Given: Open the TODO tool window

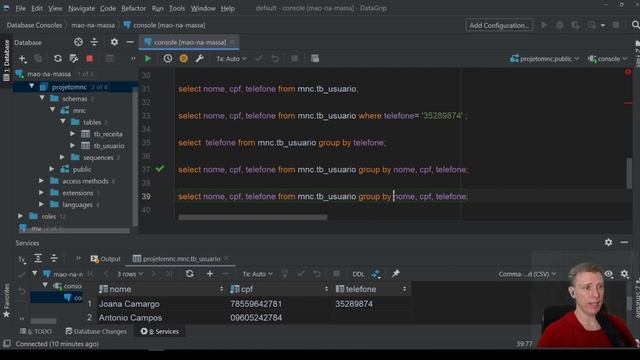Looking at the screenshot, I should coord(36,331).
